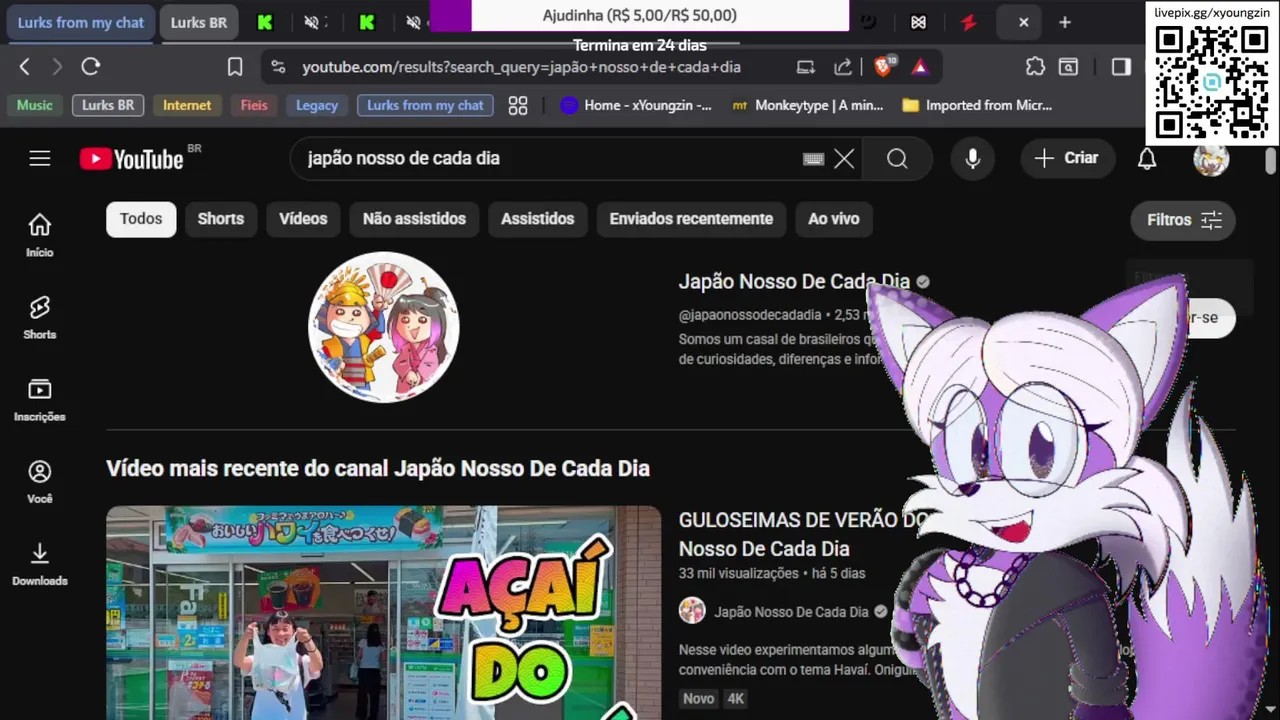
Task: Click the page vertical scrollbar
Action: tap(1271, 160)
